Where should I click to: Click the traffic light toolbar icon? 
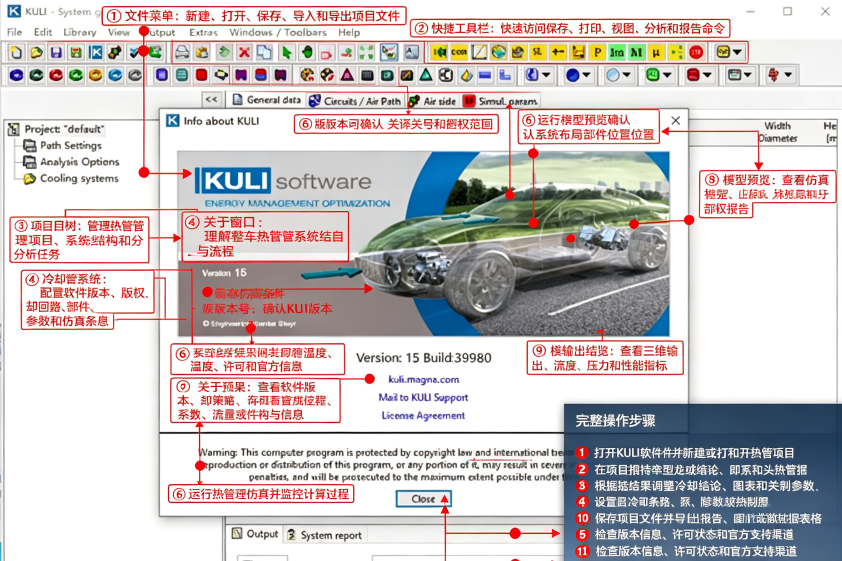click(114, 52)
